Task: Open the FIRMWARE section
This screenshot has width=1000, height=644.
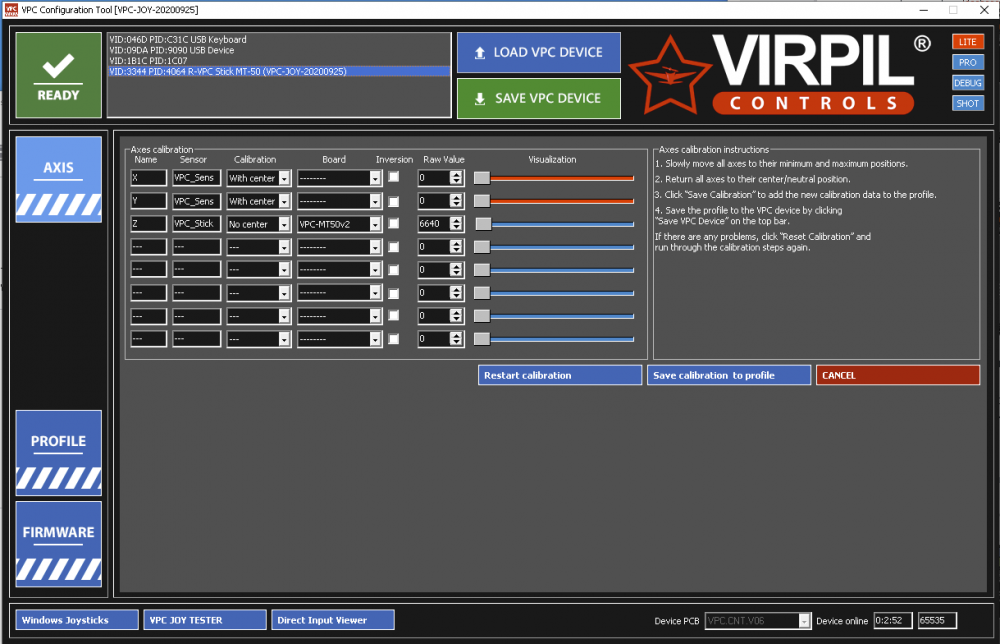Action: [x=59, y=544]
